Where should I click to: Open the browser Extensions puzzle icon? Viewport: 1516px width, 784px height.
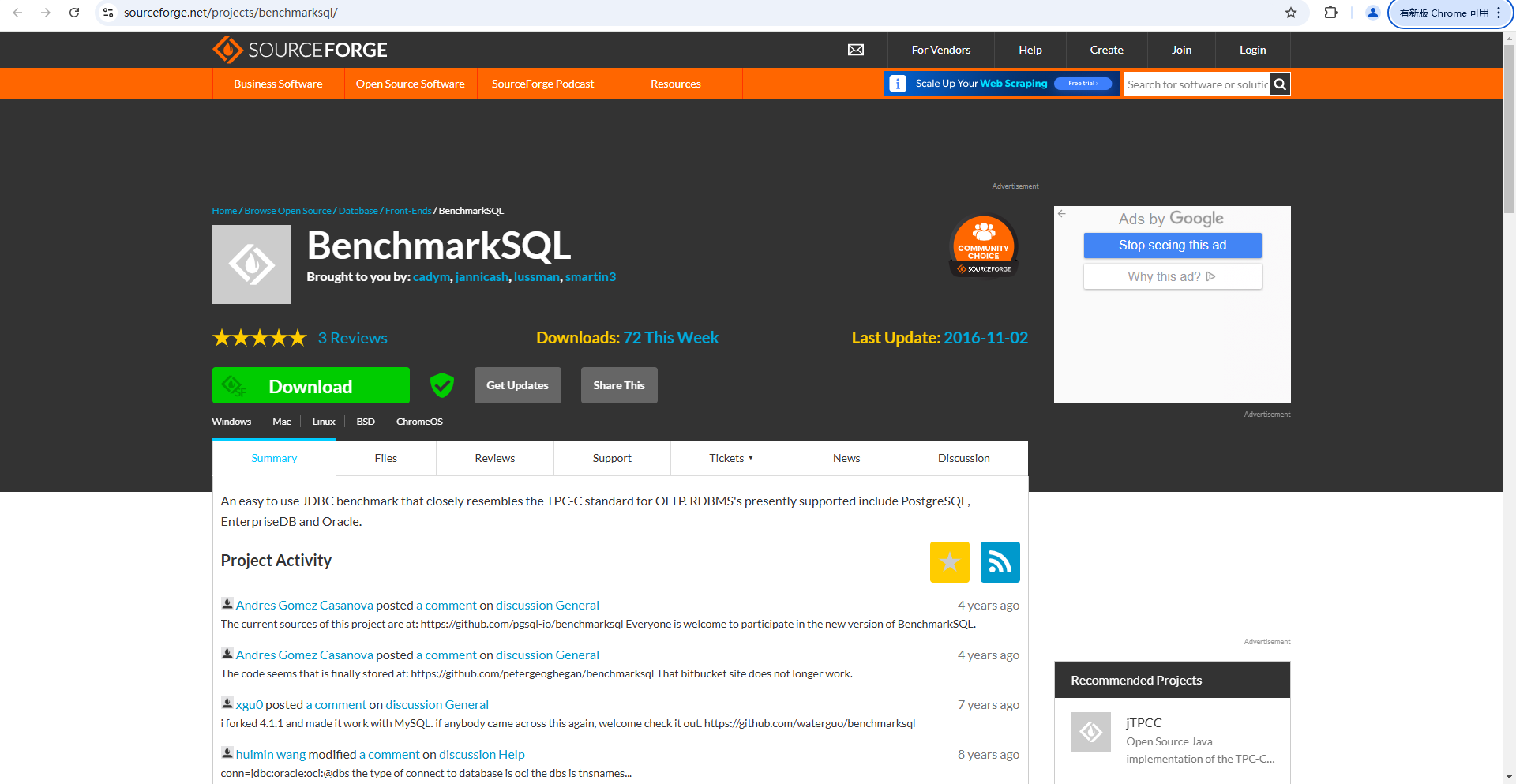tap(1331, 13)
